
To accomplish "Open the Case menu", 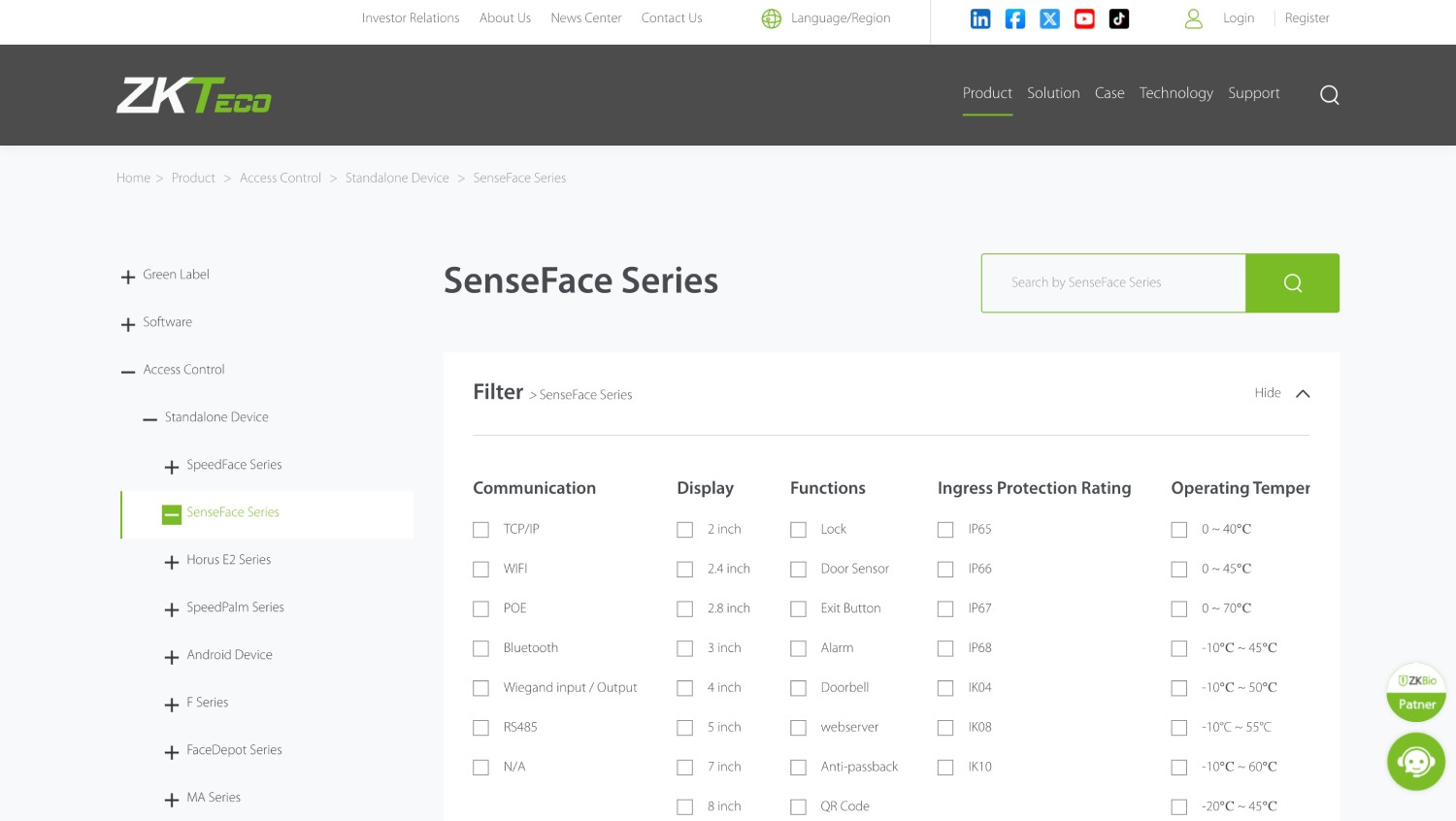I will (x=1109, y=93).
